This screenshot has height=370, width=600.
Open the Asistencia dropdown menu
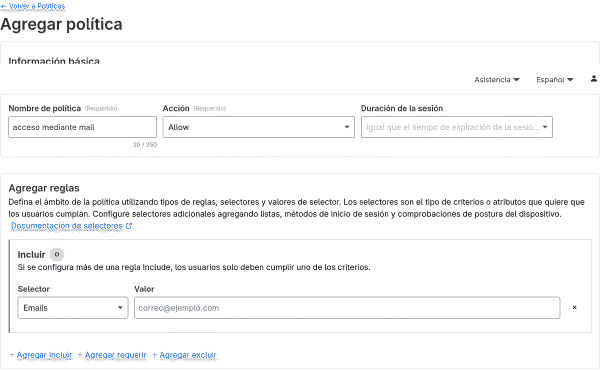[x=497, y=80]
